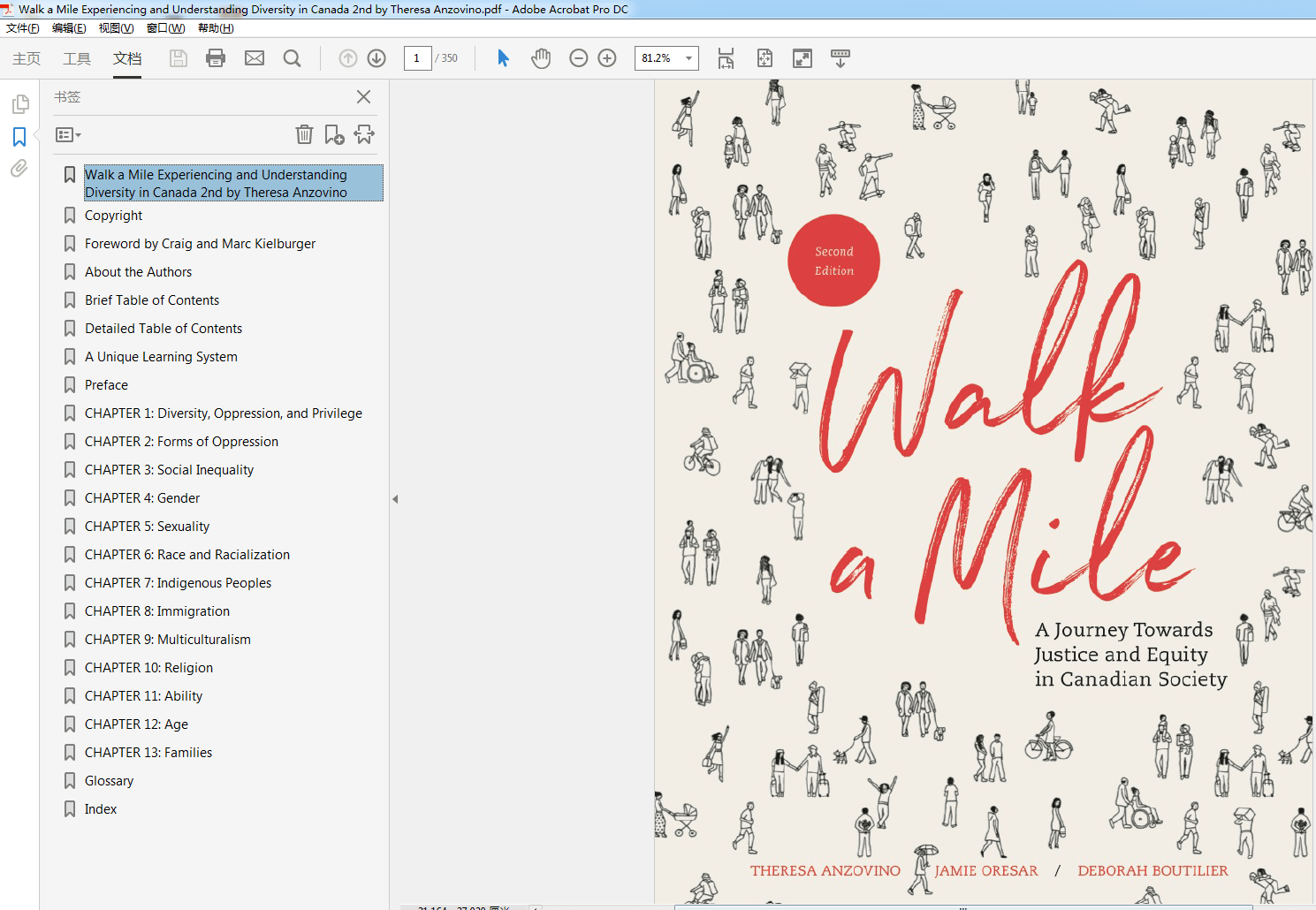Open the 帮助(H) menu
The width and height of the screenshot is (1316, 910).
216,28
